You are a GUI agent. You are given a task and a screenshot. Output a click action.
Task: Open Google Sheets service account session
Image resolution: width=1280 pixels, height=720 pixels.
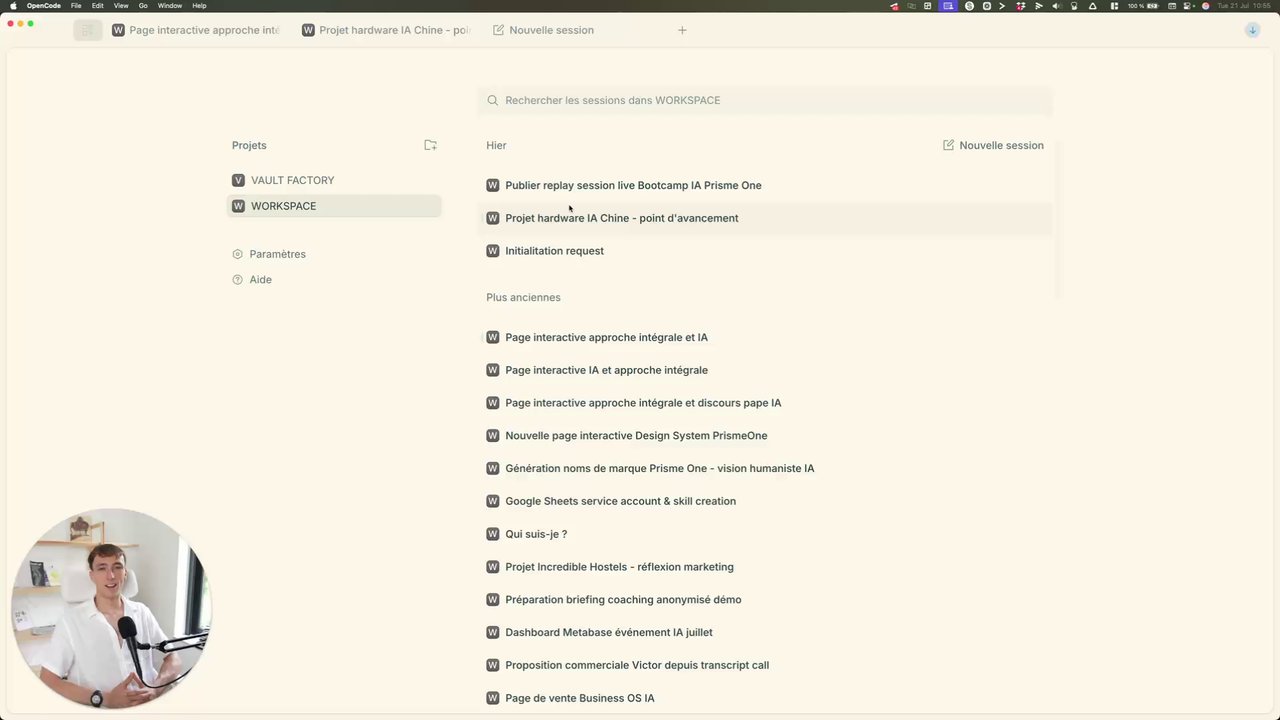765,501
